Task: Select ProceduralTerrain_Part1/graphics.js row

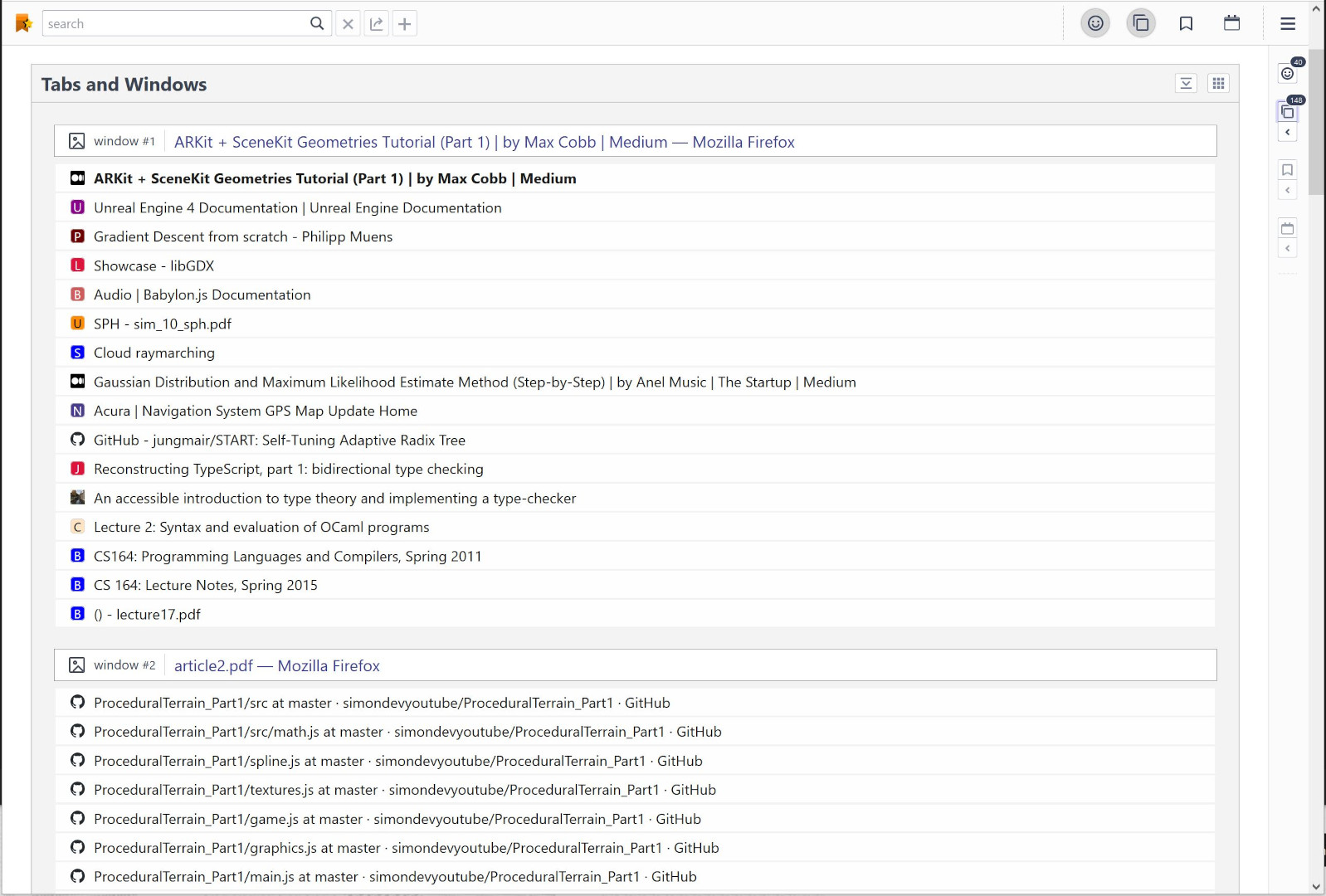Action: 636,848
